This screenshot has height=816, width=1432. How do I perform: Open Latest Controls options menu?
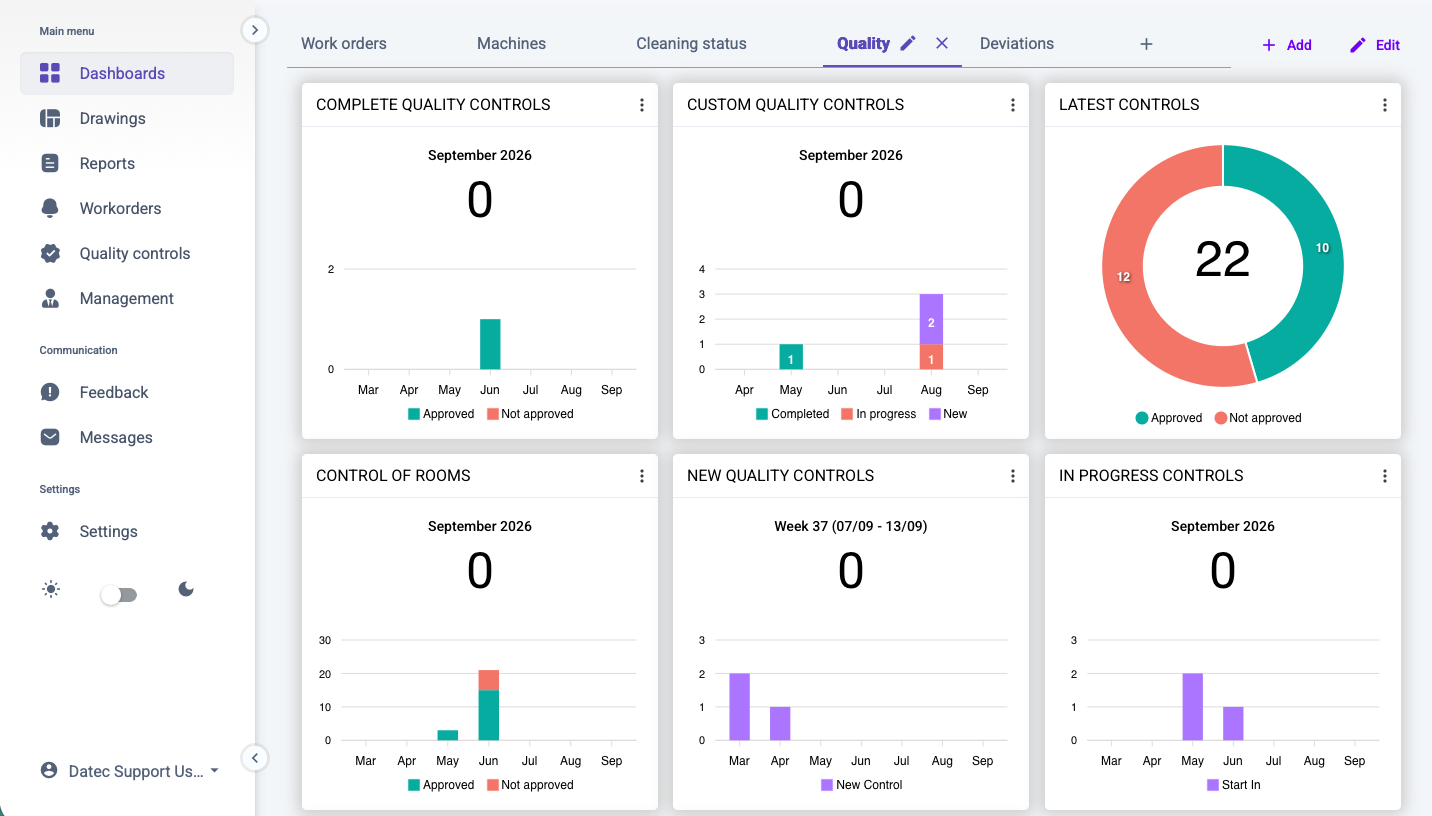tap(1385, 105)
